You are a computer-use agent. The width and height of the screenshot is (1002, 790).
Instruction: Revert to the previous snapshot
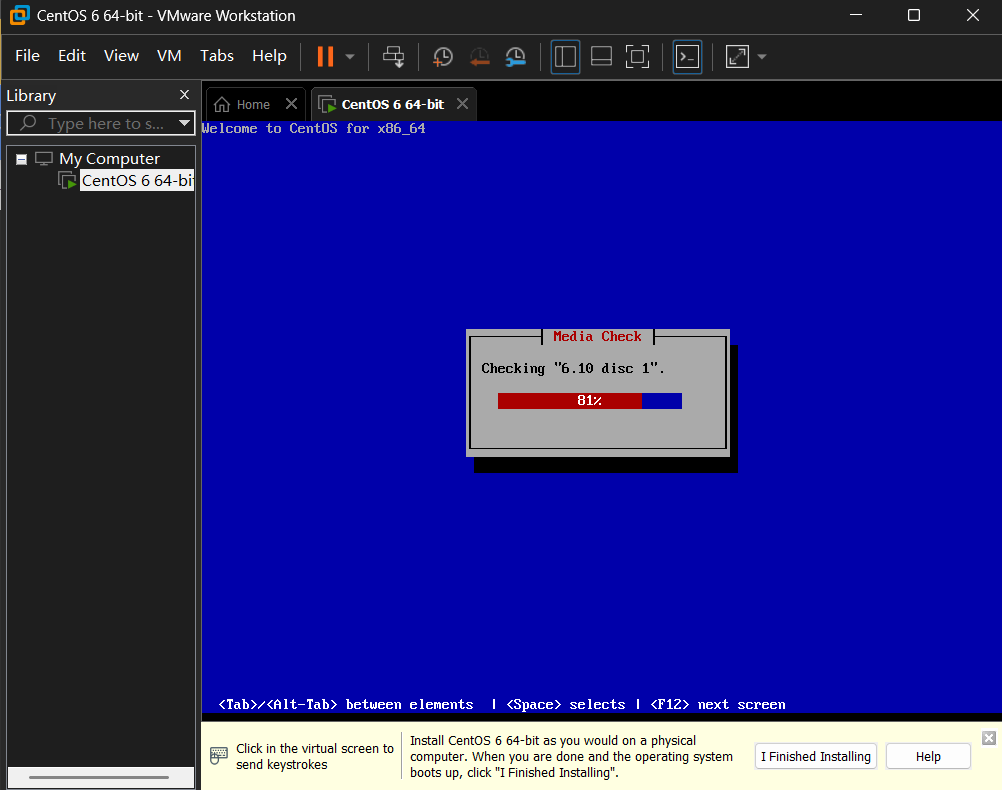tap(479, 56)
